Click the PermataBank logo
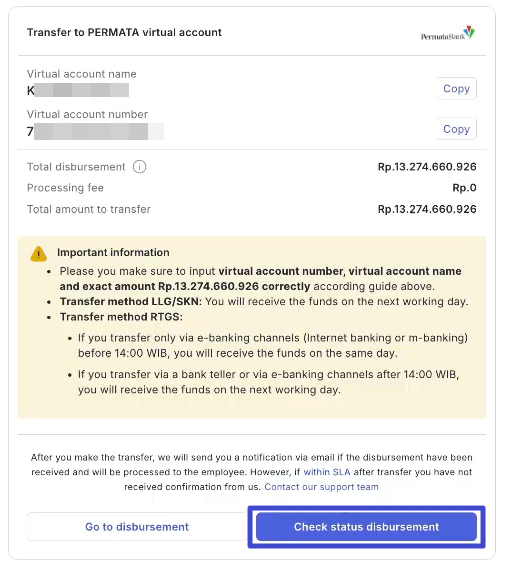The width and height of the screenshot is (507, 566). pyautogui.click(x=448, y=34)
